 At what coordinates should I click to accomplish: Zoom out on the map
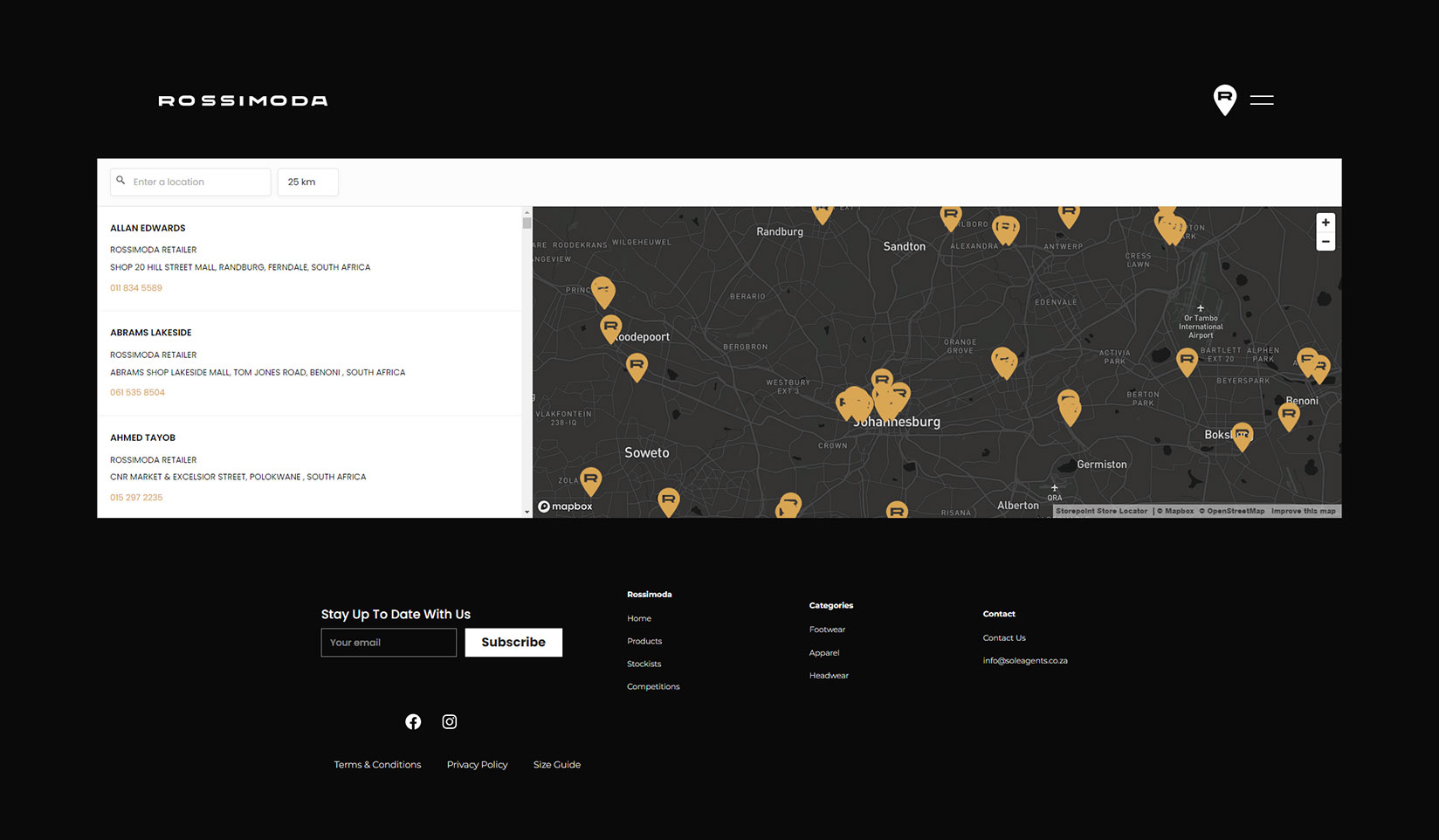click(x=1325, y=242)
